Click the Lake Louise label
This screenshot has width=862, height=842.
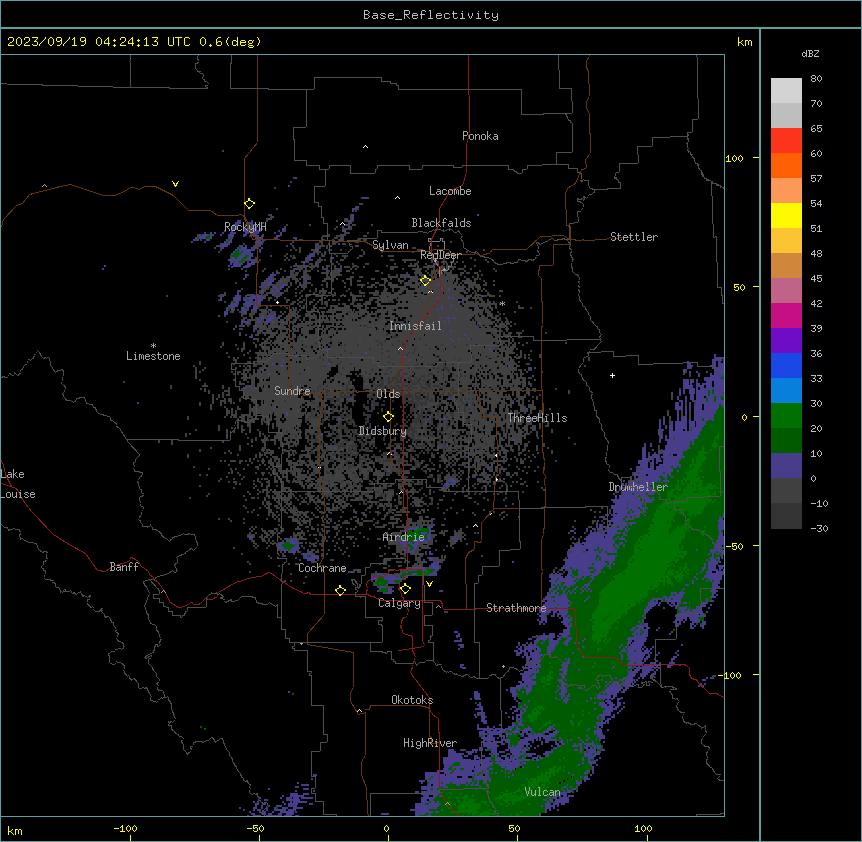pos(18,484)
